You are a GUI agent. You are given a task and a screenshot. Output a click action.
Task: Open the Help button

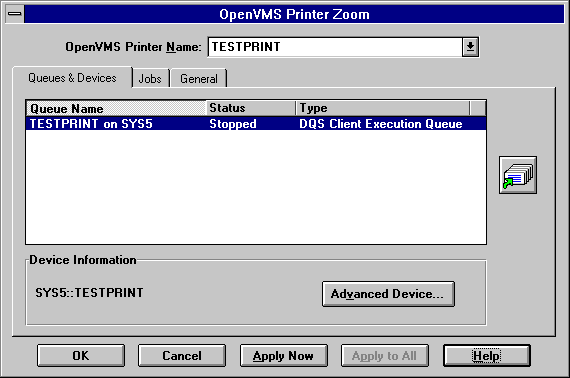coord(486,355)
